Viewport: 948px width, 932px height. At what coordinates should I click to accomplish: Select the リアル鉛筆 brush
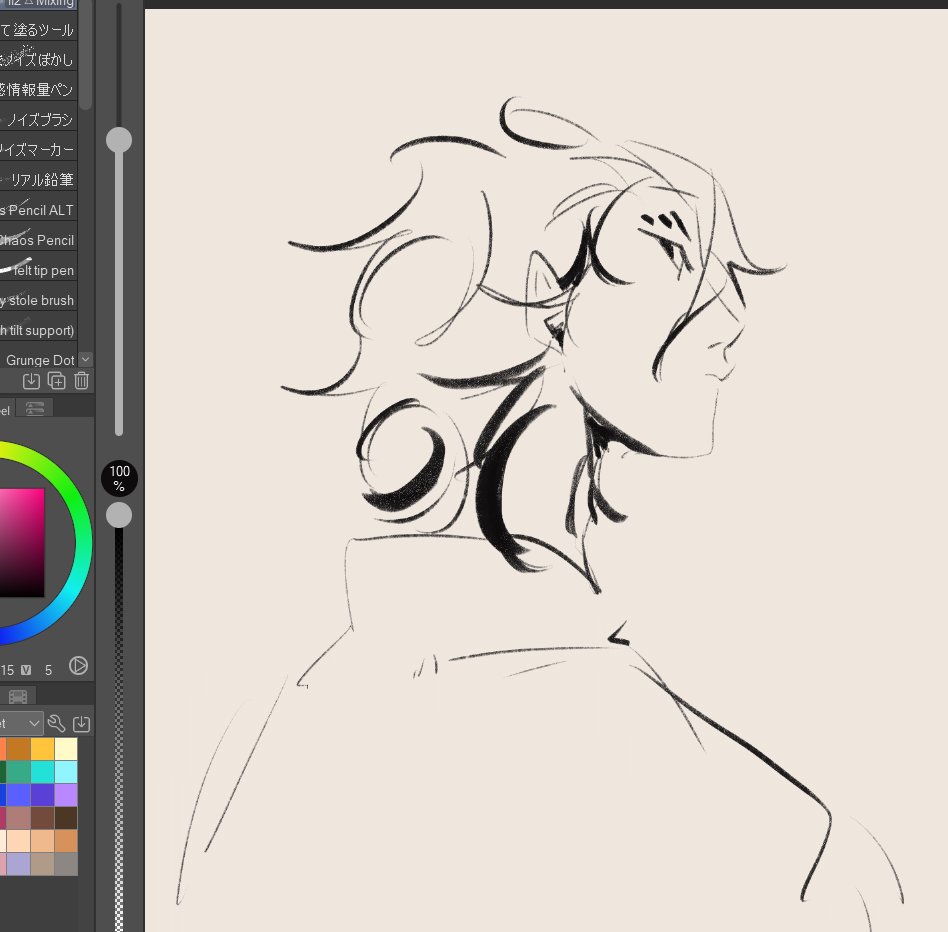click(39, 180)
